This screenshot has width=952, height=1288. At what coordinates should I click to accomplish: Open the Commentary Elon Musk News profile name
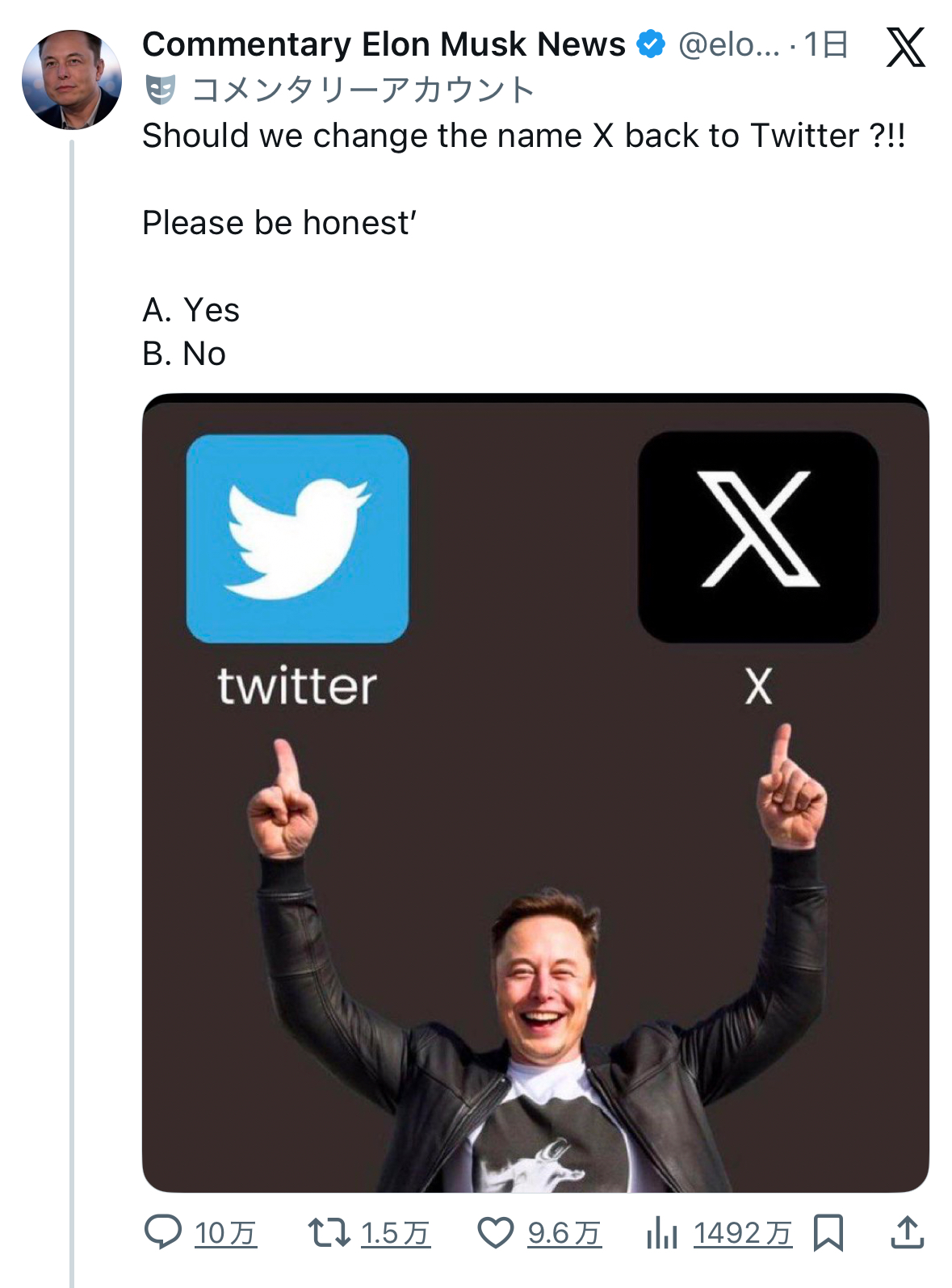click(x=384, y=44)
